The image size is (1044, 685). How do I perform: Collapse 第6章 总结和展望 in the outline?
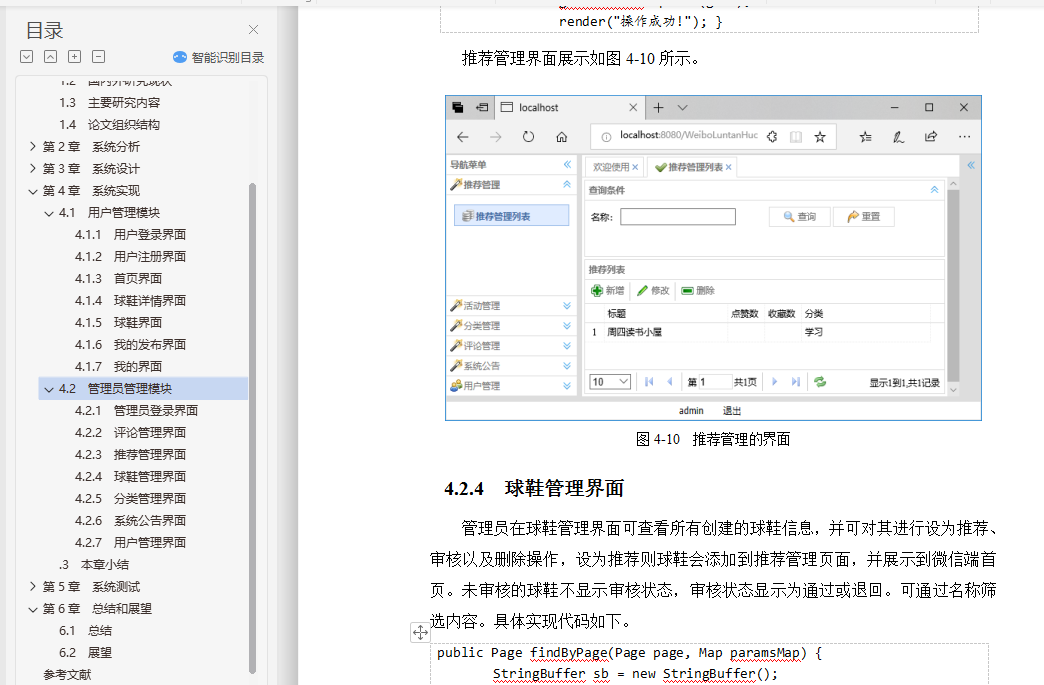(33, 608)
